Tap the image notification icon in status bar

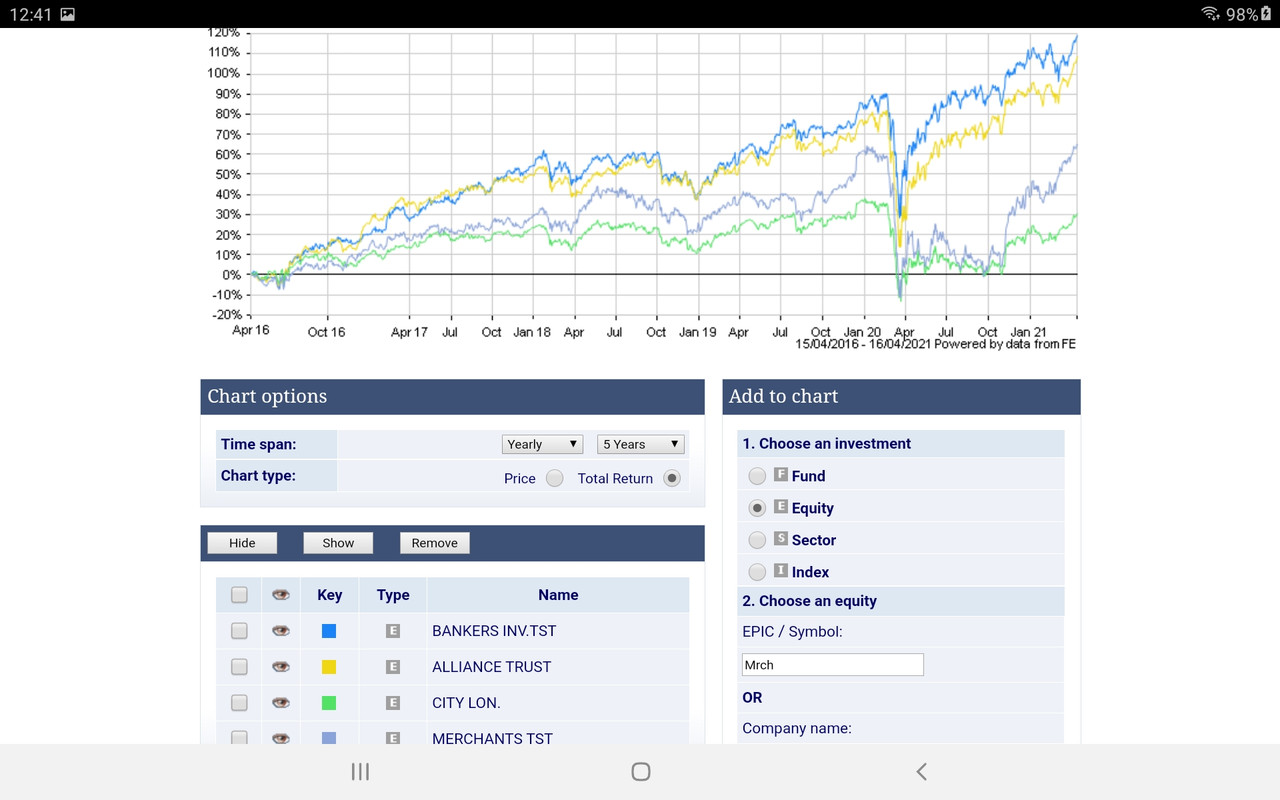(x=67, y=14)
